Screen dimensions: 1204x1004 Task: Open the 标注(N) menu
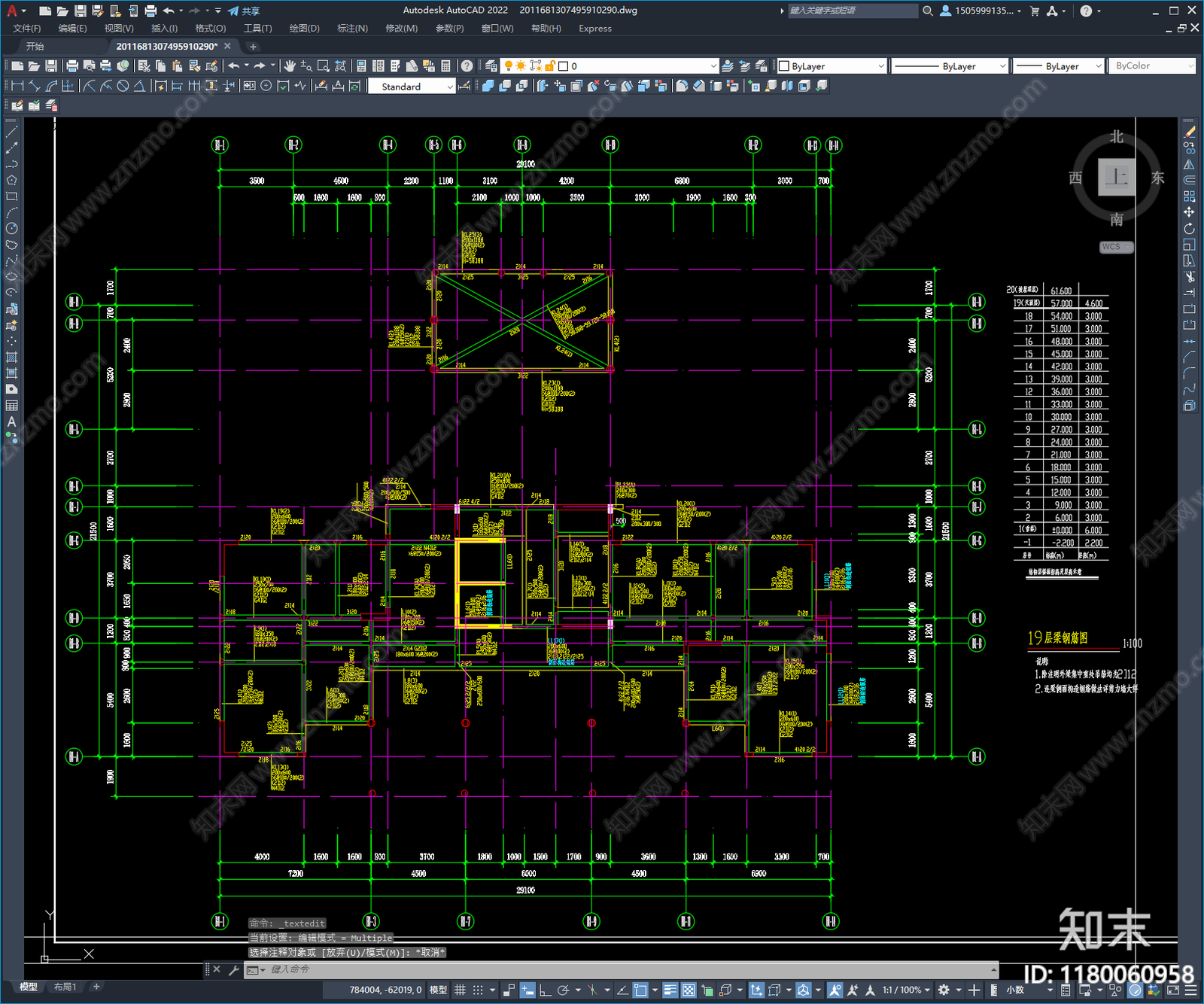coord(352,29)
